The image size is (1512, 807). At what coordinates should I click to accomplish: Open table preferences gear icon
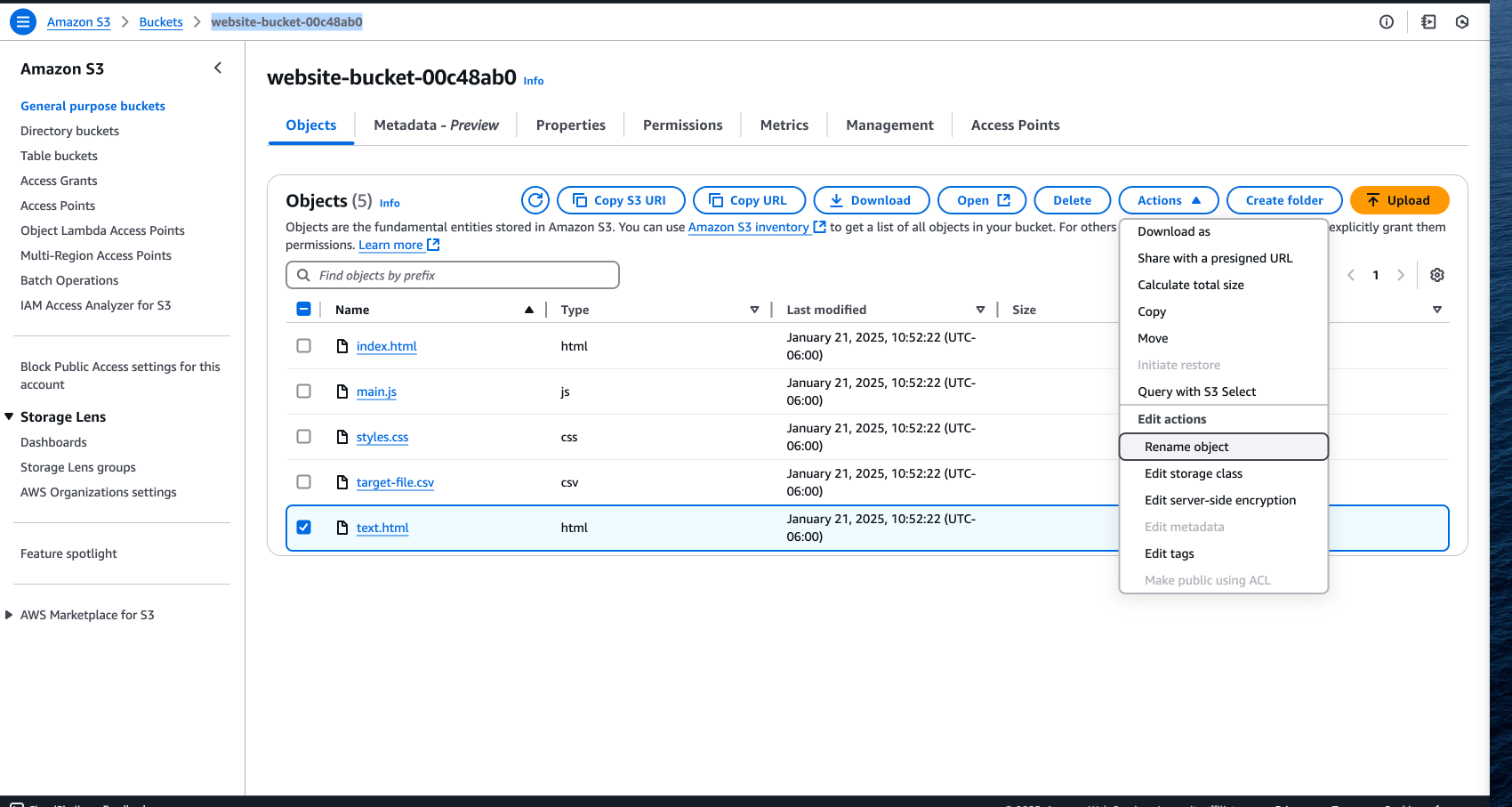tap(1437, 275)
